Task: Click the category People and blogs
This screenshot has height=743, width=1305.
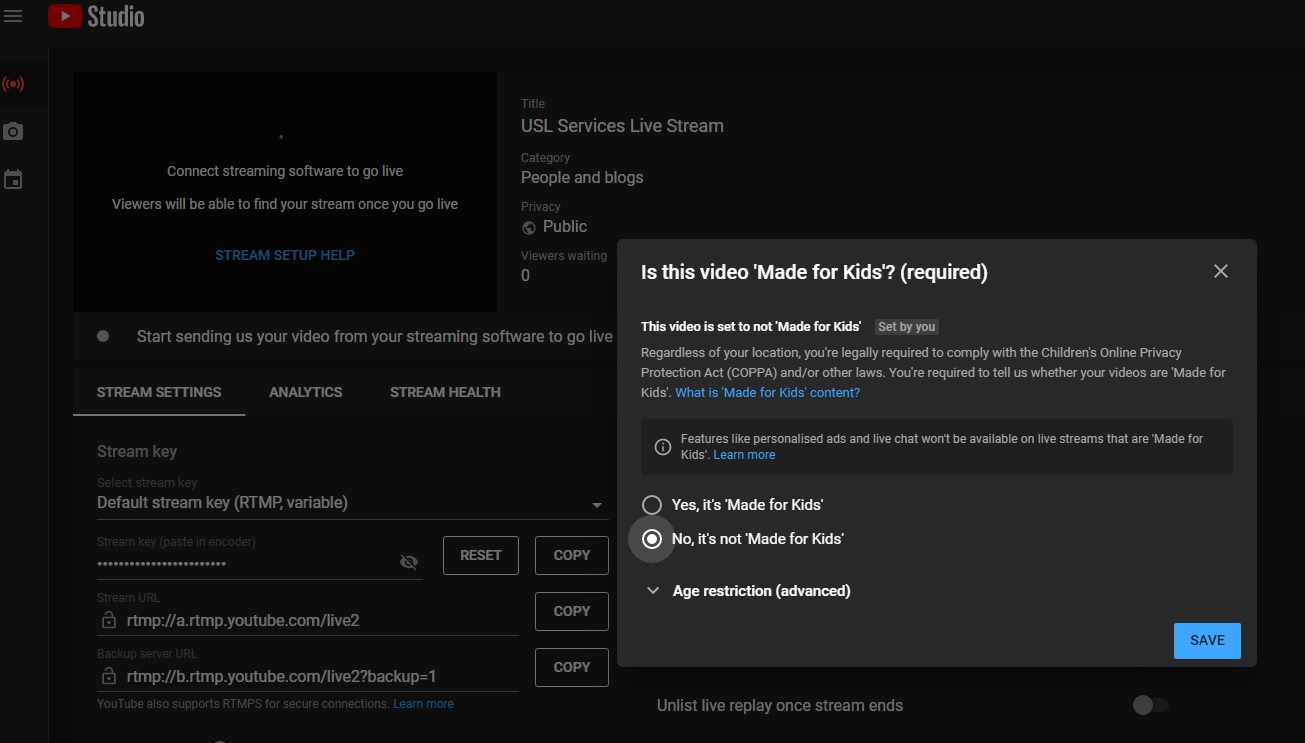Action: click(582, 177)
